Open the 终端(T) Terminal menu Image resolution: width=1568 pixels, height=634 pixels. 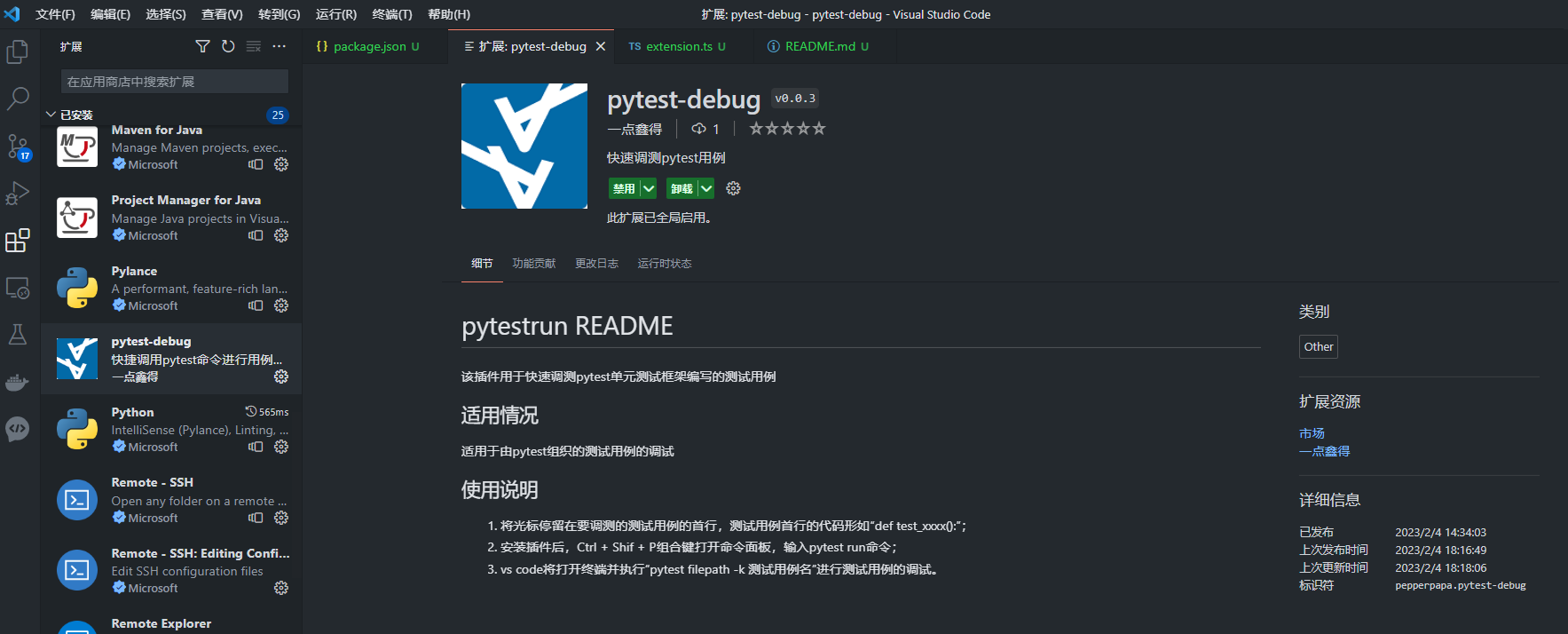click(x=391, y=14)
